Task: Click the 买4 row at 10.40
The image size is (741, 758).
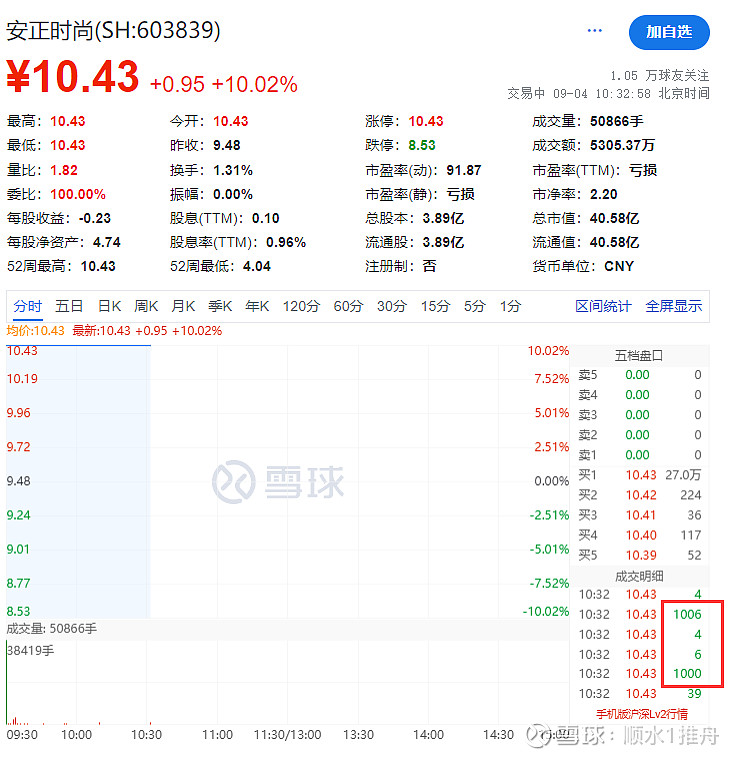Action: click(x=639, y=535)
